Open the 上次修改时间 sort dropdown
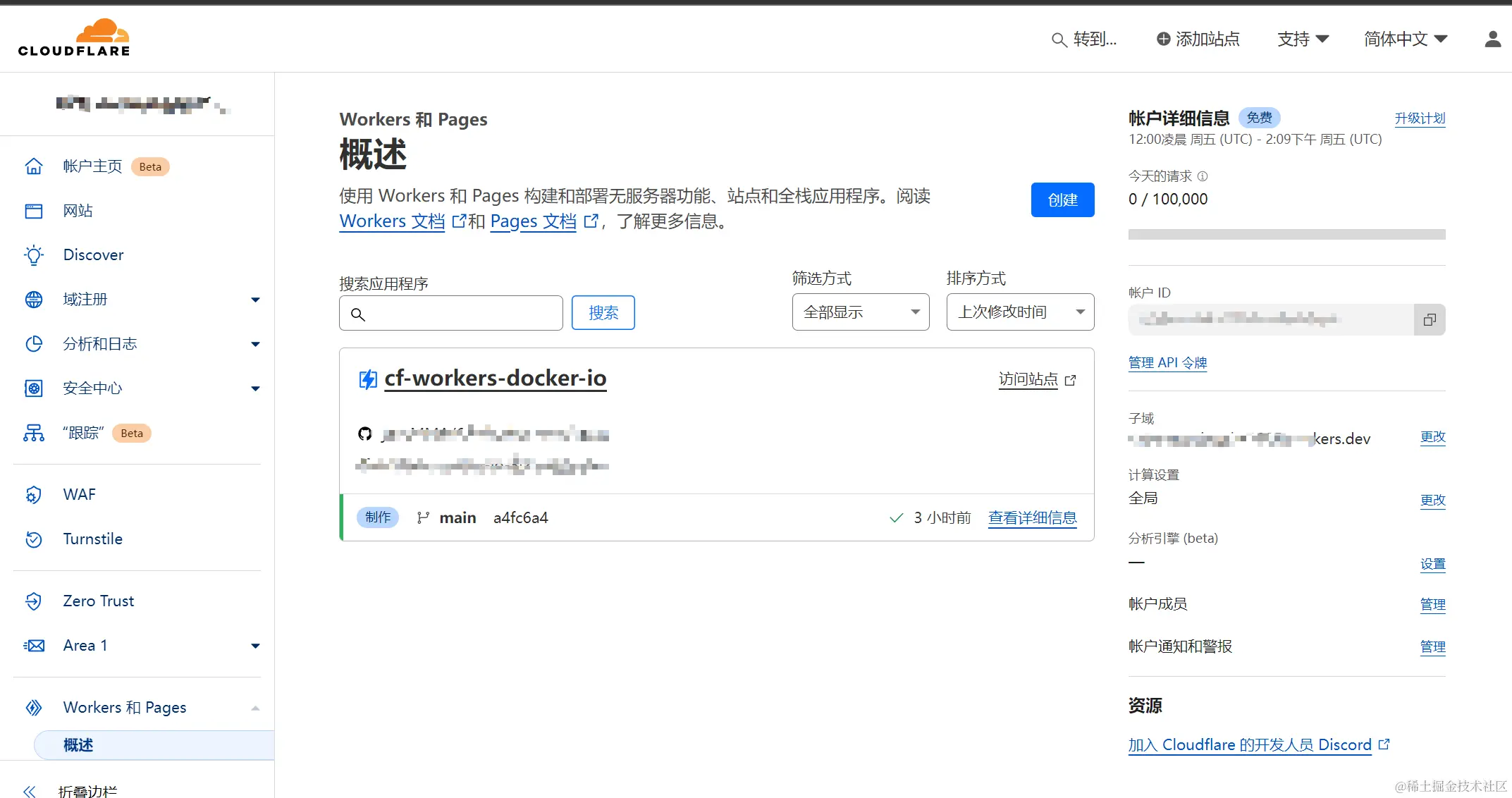Viewport: 1512px width, 798px height. [1019, 312]
